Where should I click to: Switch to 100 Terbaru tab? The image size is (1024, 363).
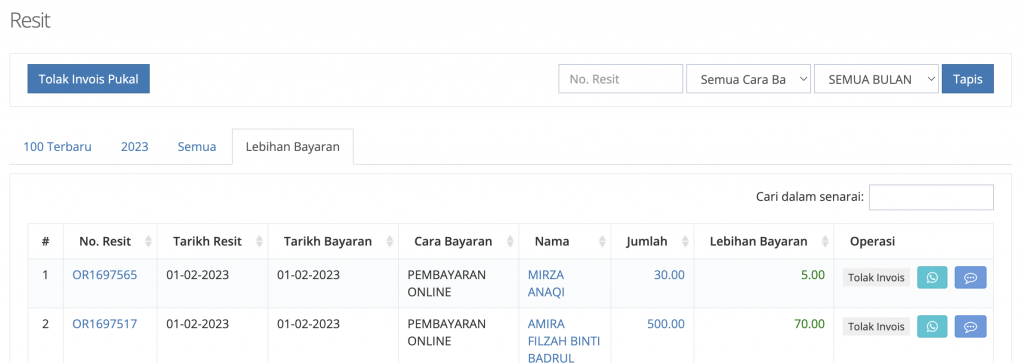click(x=57, y=147)
